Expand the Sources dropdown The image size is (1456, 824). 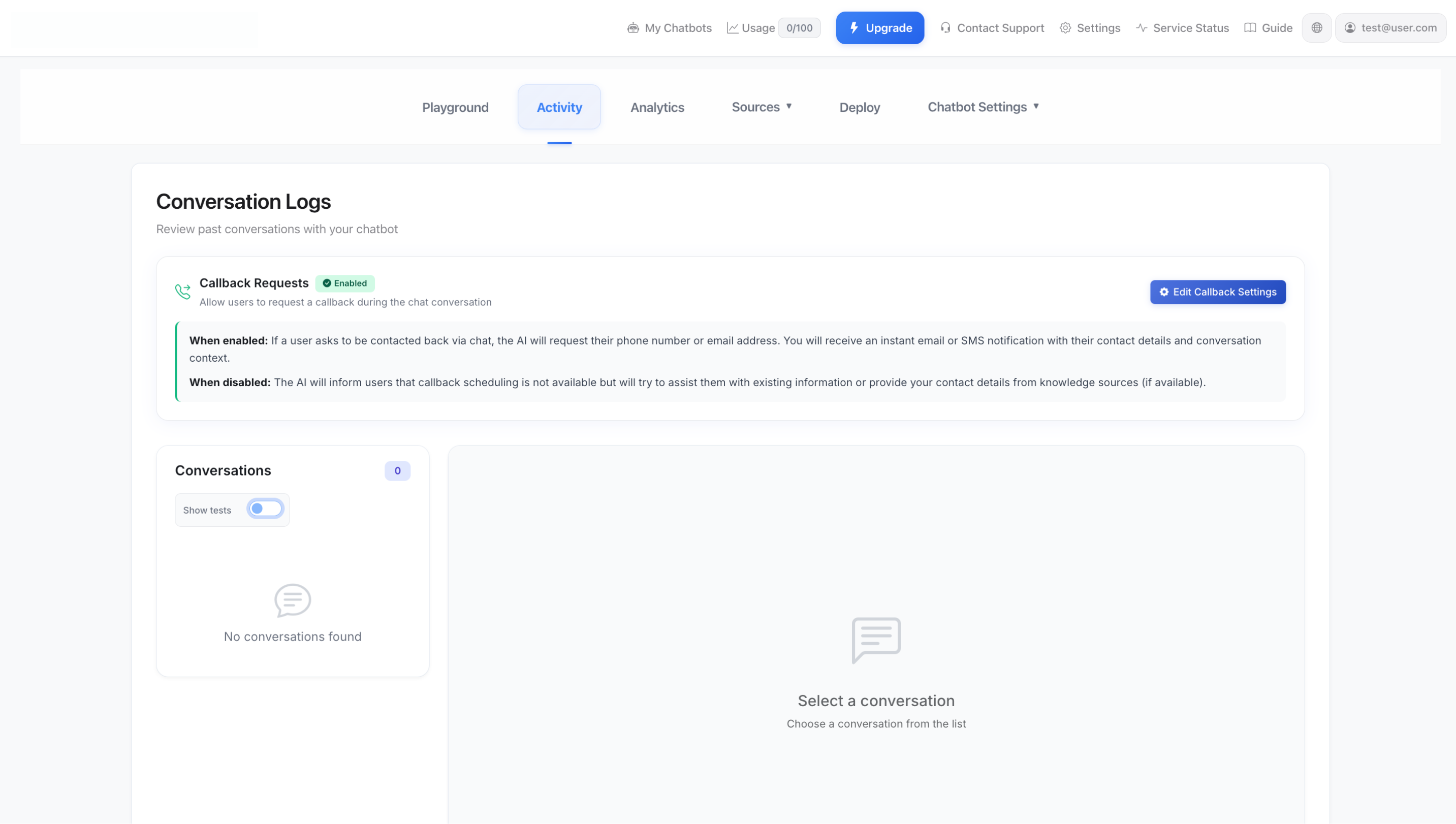pyautogui.click(x=761, y=106)
